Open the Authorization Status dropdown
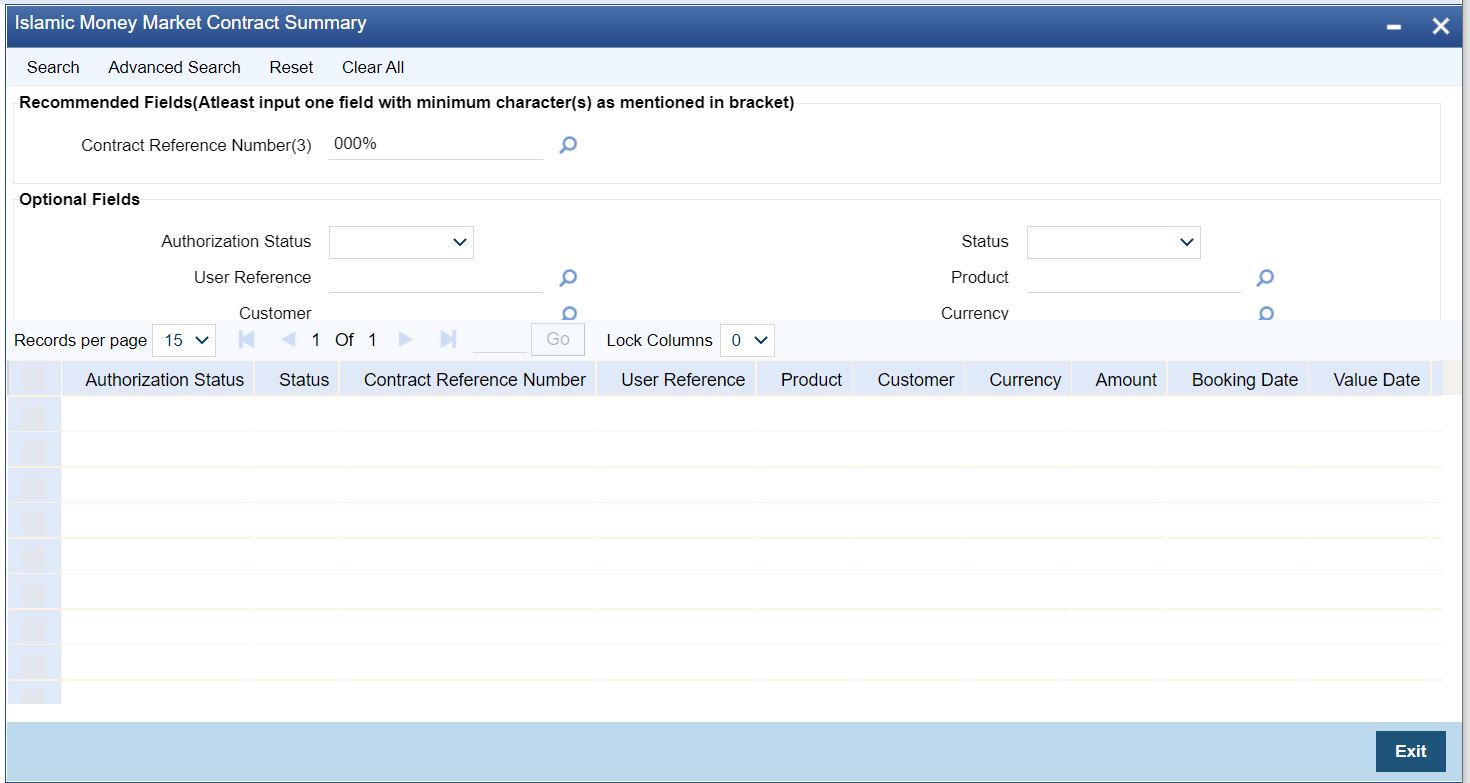Image resolution: width=1470 pixels, height=783 pixels. pyautogui.click(x=401, y=242)
